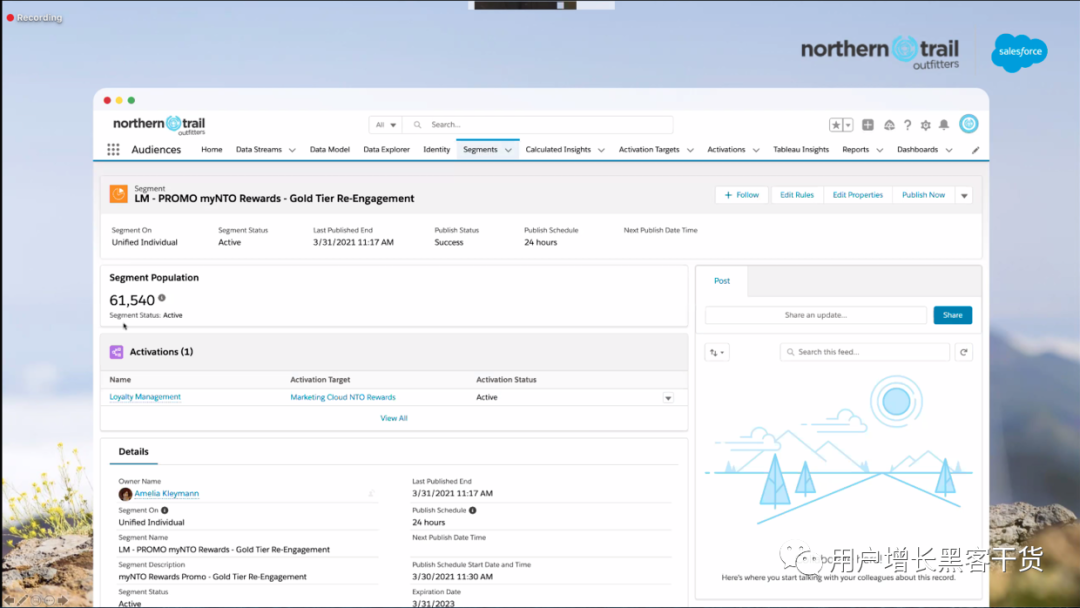Viewport: 1080px width, 608px height.
Task: Click the Activation Target column header
Action: 320,379
